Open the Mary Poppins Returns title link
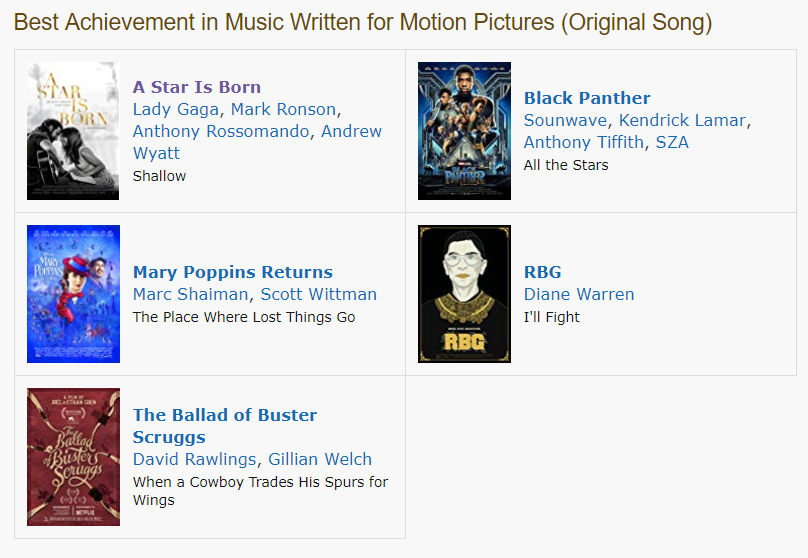 [x=232, y=272]
